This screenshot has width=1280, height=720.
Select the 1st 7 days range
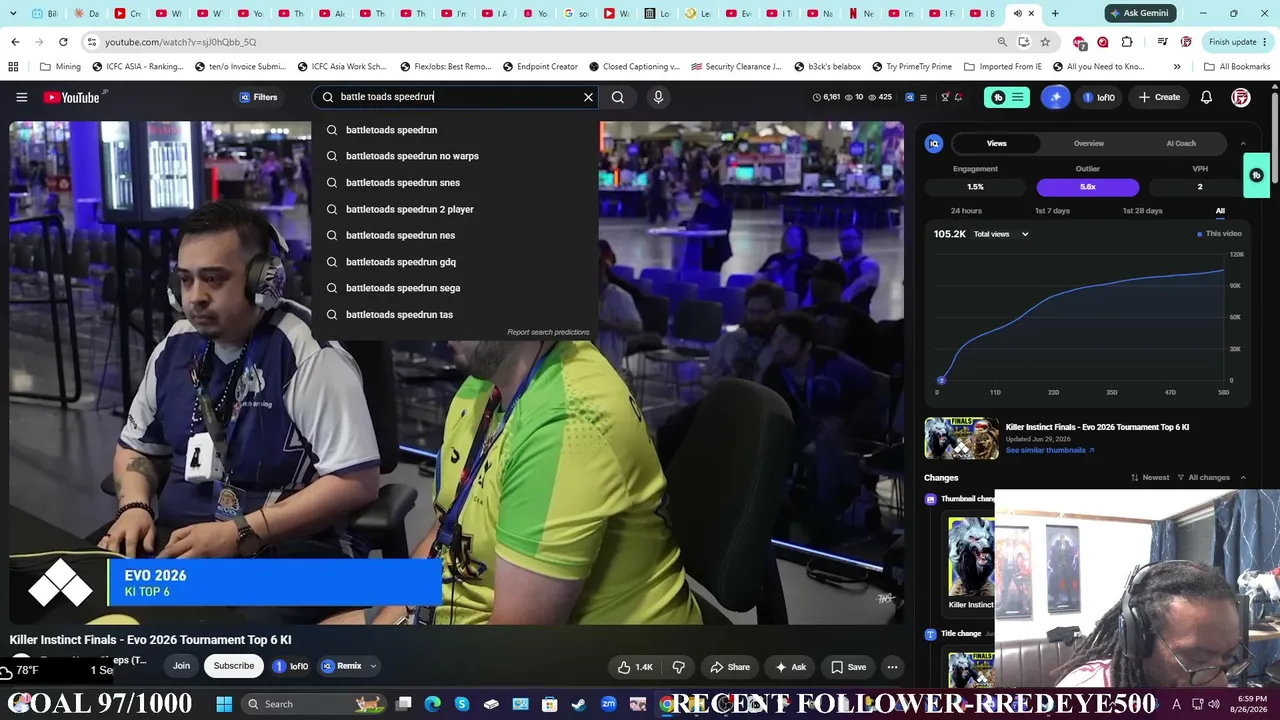point(1052,211)
